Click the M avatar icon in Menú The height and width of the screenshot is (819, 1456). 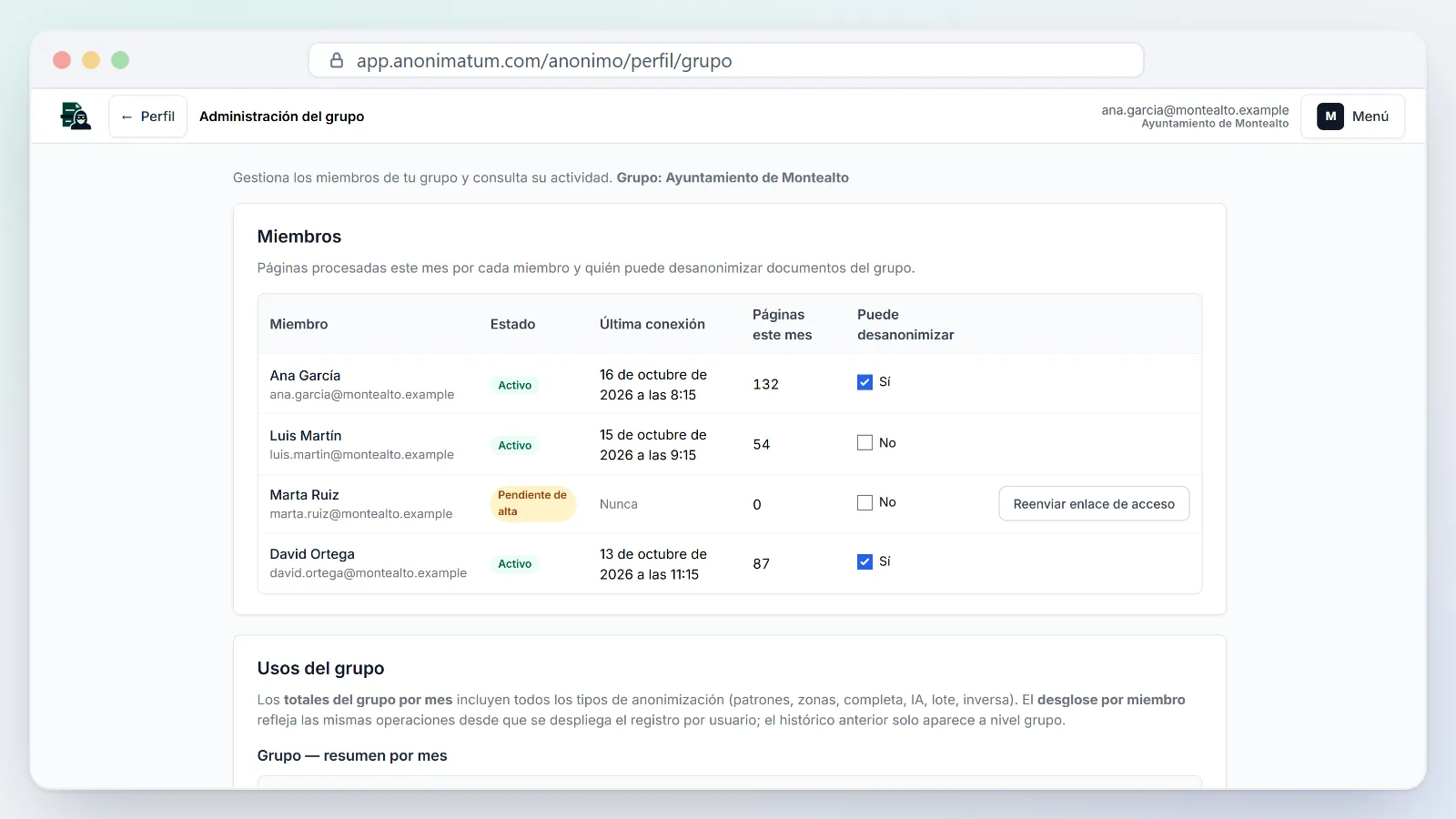tap(1330, 116)
